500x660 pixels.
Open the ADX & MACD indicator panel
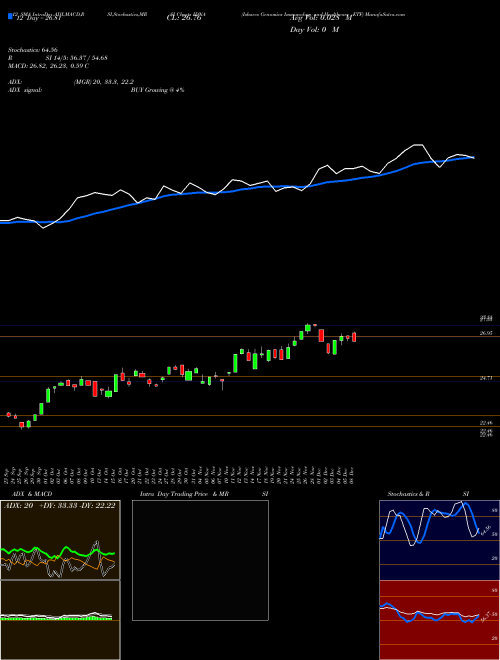coord(60,540)
